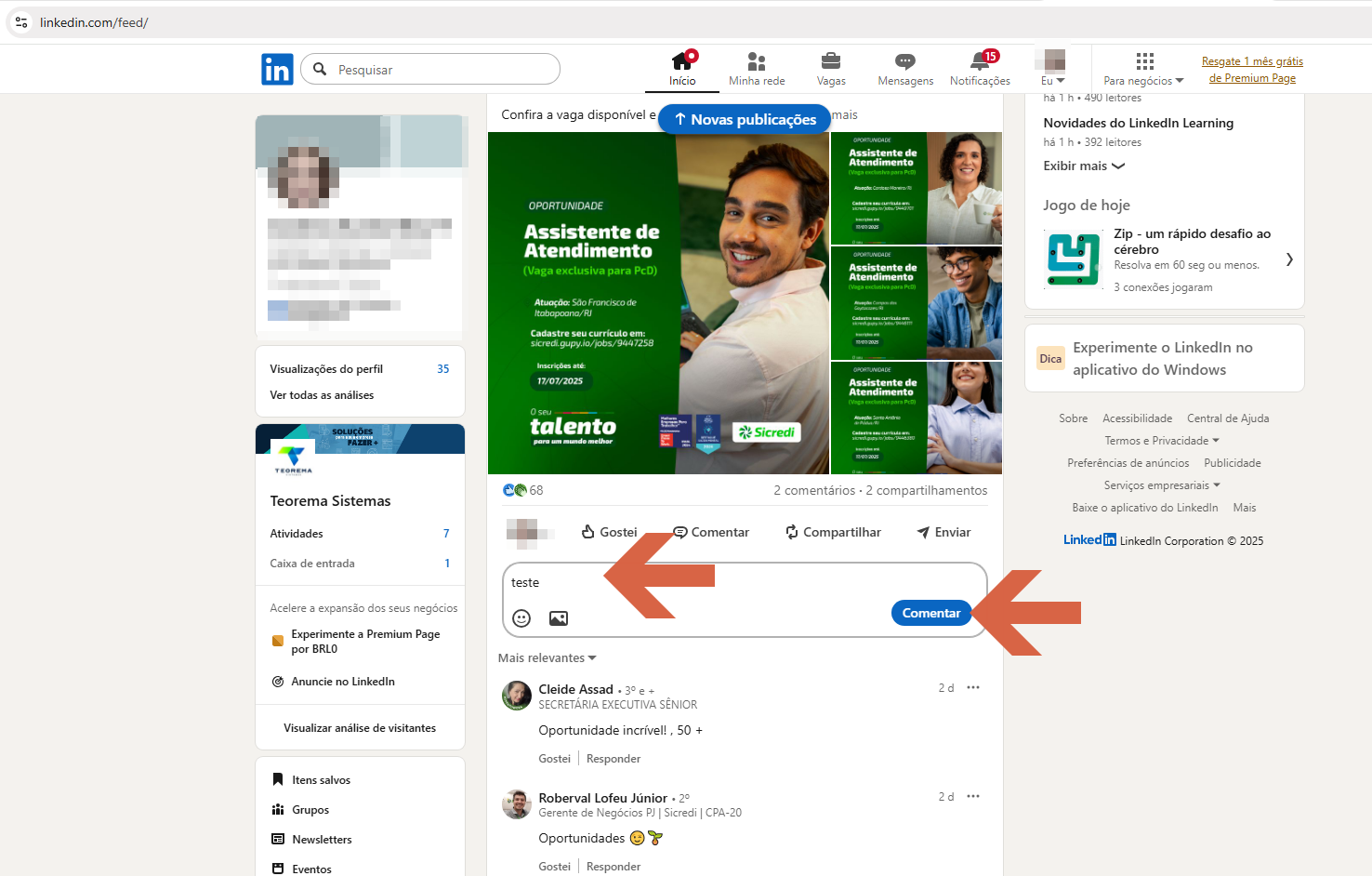Click Visualizar análise de visitantes
The height and width of the screenshot is (876, 1372).
pos(360,728)
